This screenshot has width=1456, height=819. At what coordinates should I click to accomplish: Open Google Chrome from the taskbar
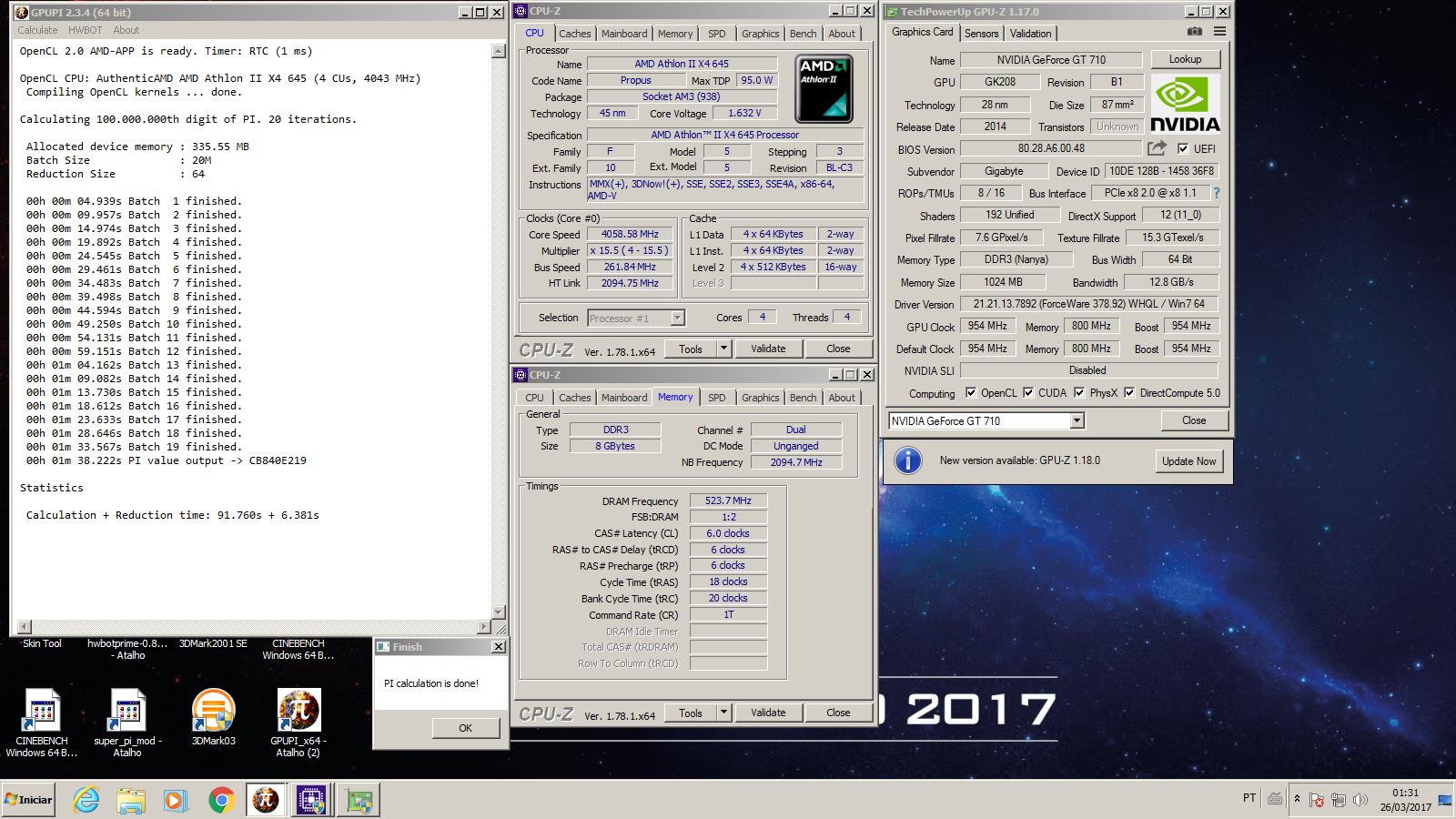coord(220,800)
